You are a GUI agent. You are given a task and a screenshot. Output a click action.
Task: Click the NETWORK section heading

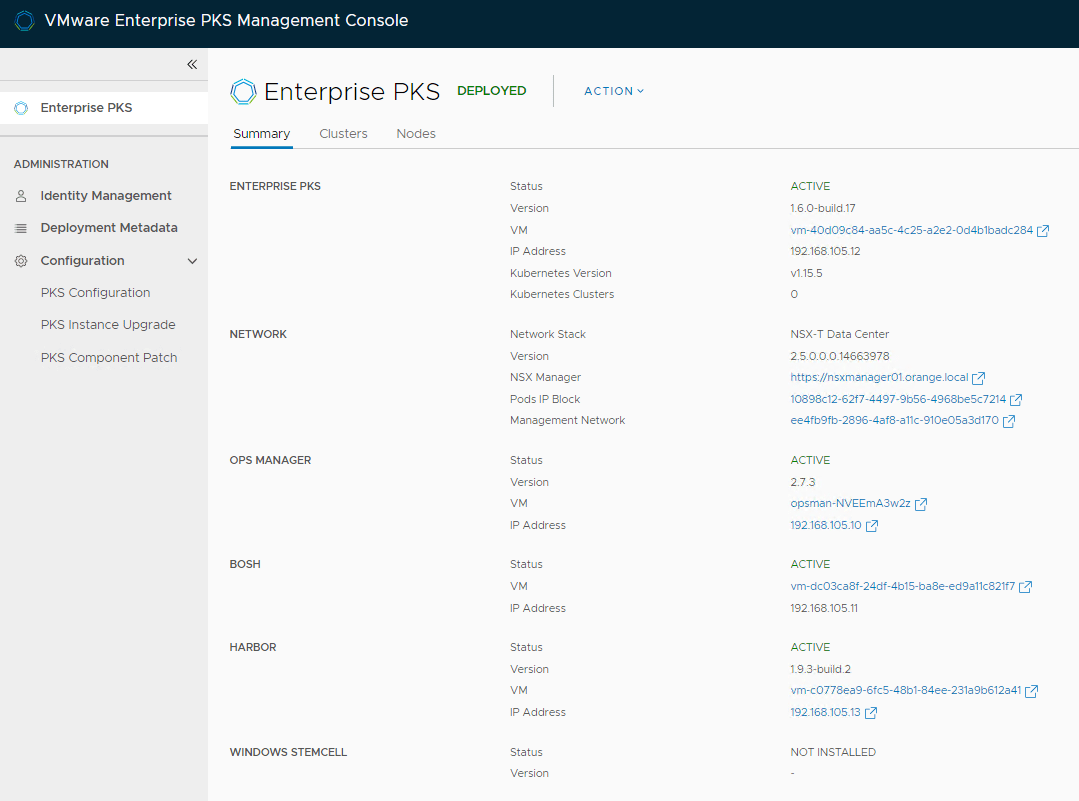pos(258,334)
